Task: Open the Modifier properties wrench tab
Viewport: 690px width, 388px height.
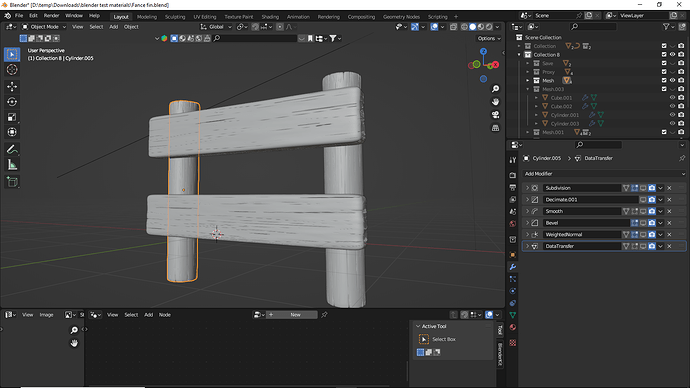Action: (x=513, y=267)
